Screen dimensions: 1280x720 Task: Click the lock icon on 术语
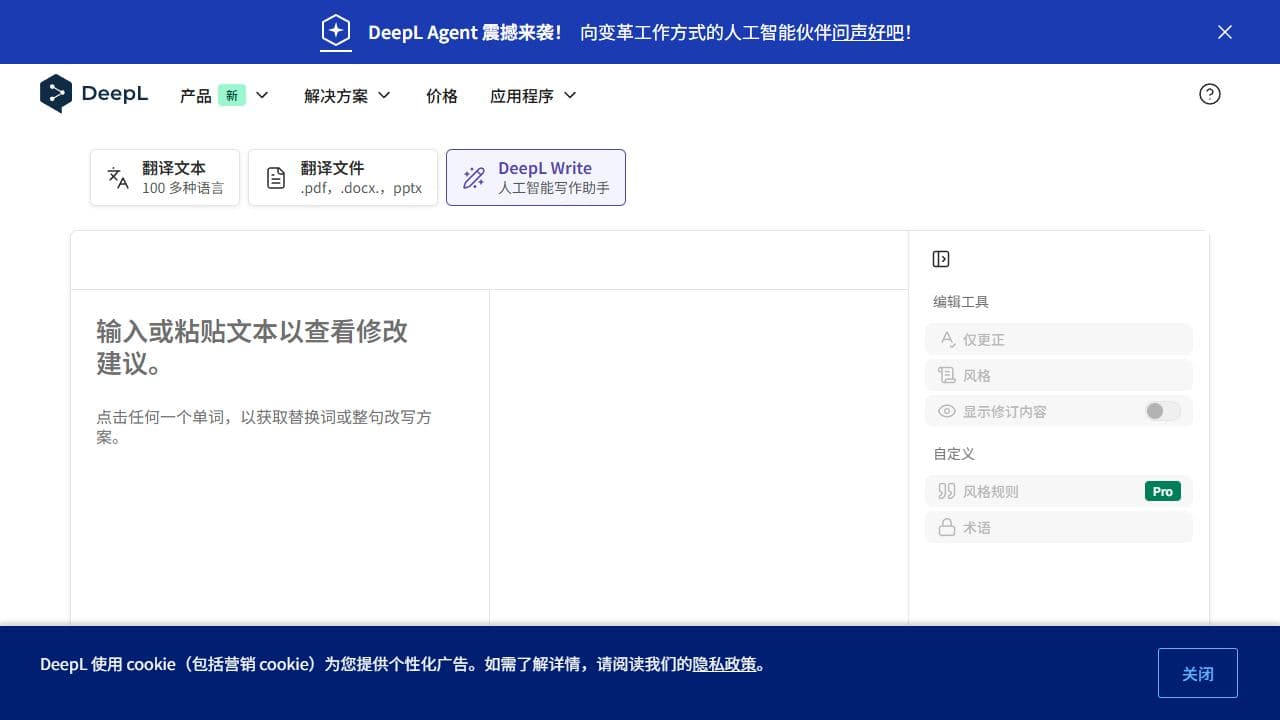948,527
